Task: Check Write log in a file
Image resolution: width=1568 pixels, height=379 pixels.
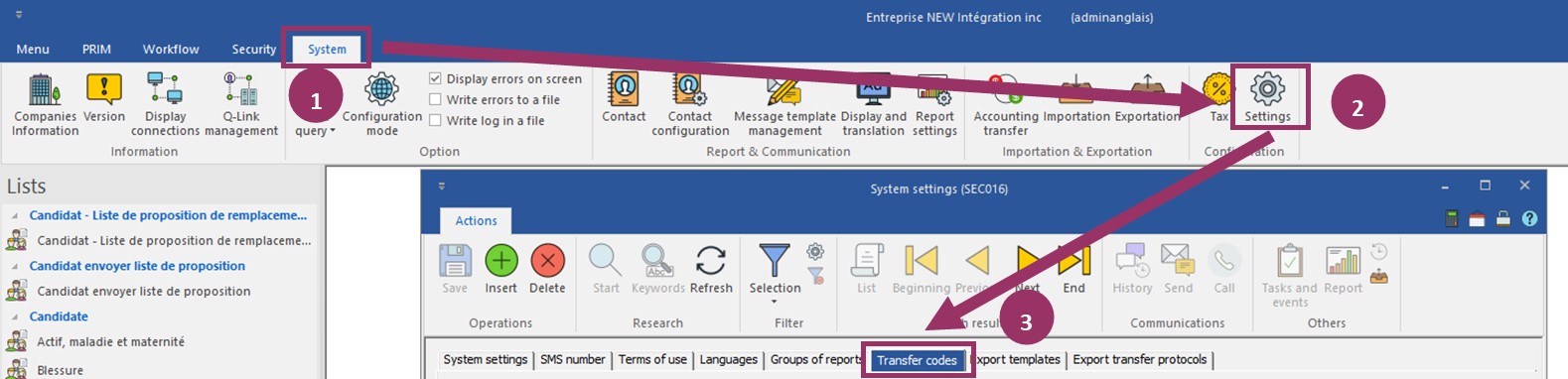Action: click(x=435, y=120)
